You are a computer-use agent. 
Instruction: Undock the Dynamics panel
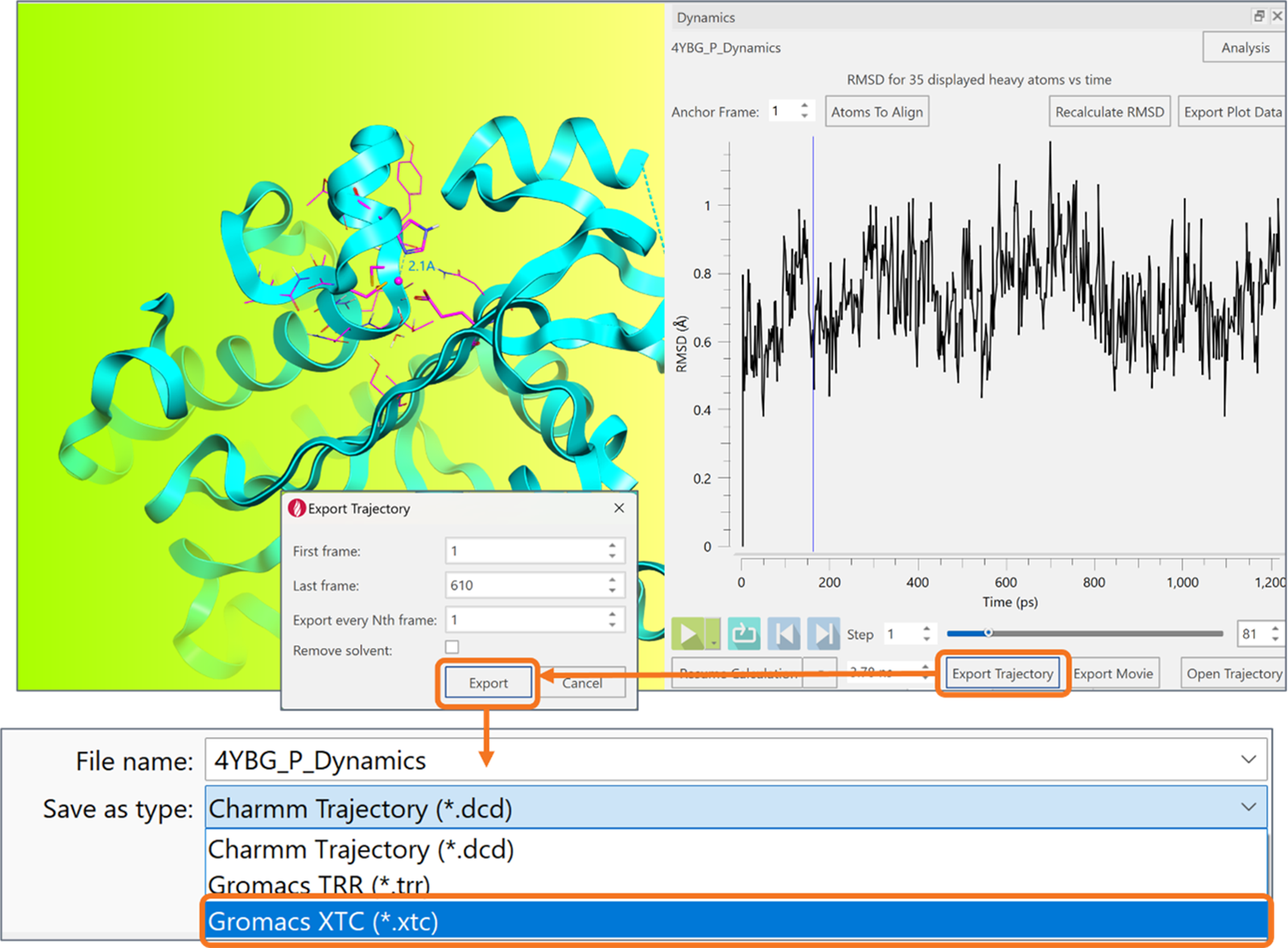pos(1259,16)
